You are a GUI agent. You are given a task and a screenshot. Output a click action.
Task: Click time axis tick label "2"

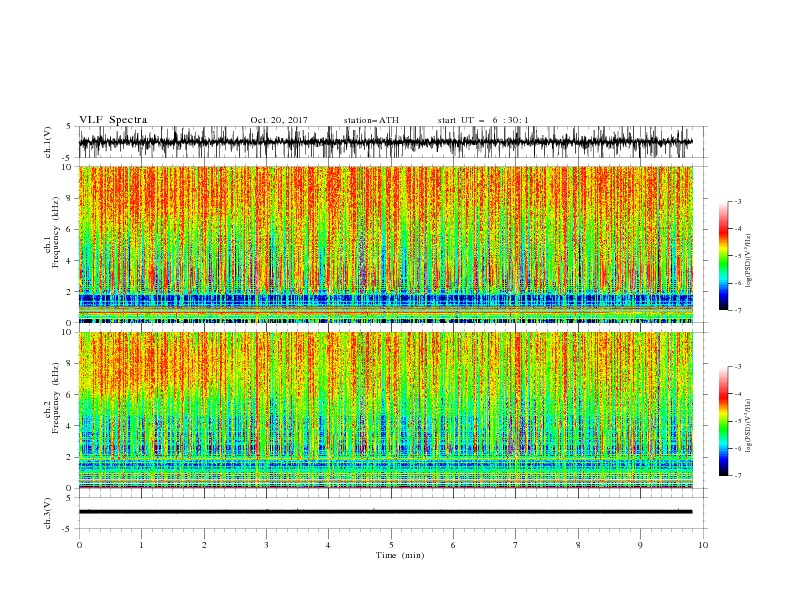204,545
